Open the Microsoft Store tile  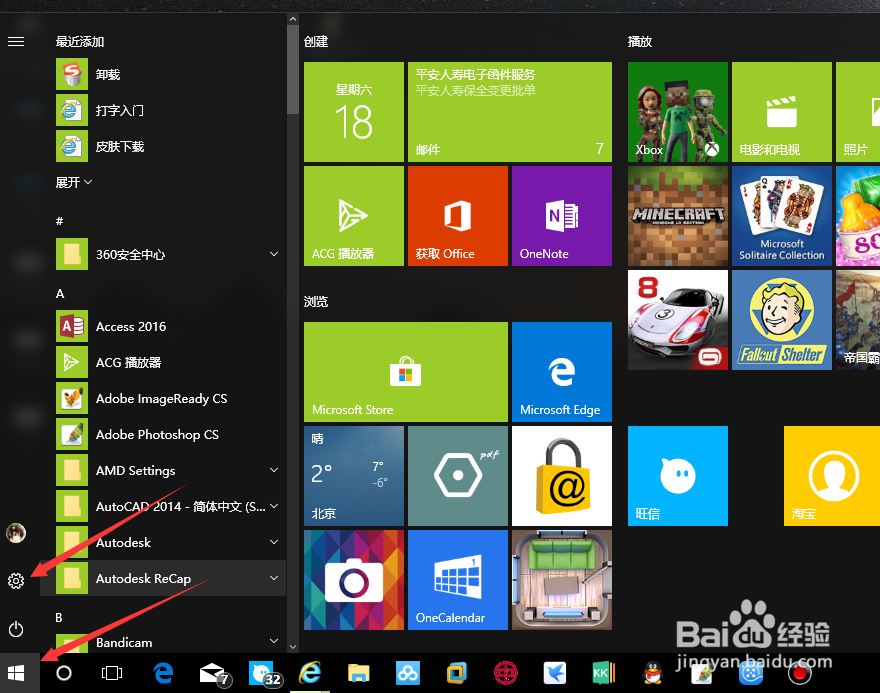[x=406, y=371]
